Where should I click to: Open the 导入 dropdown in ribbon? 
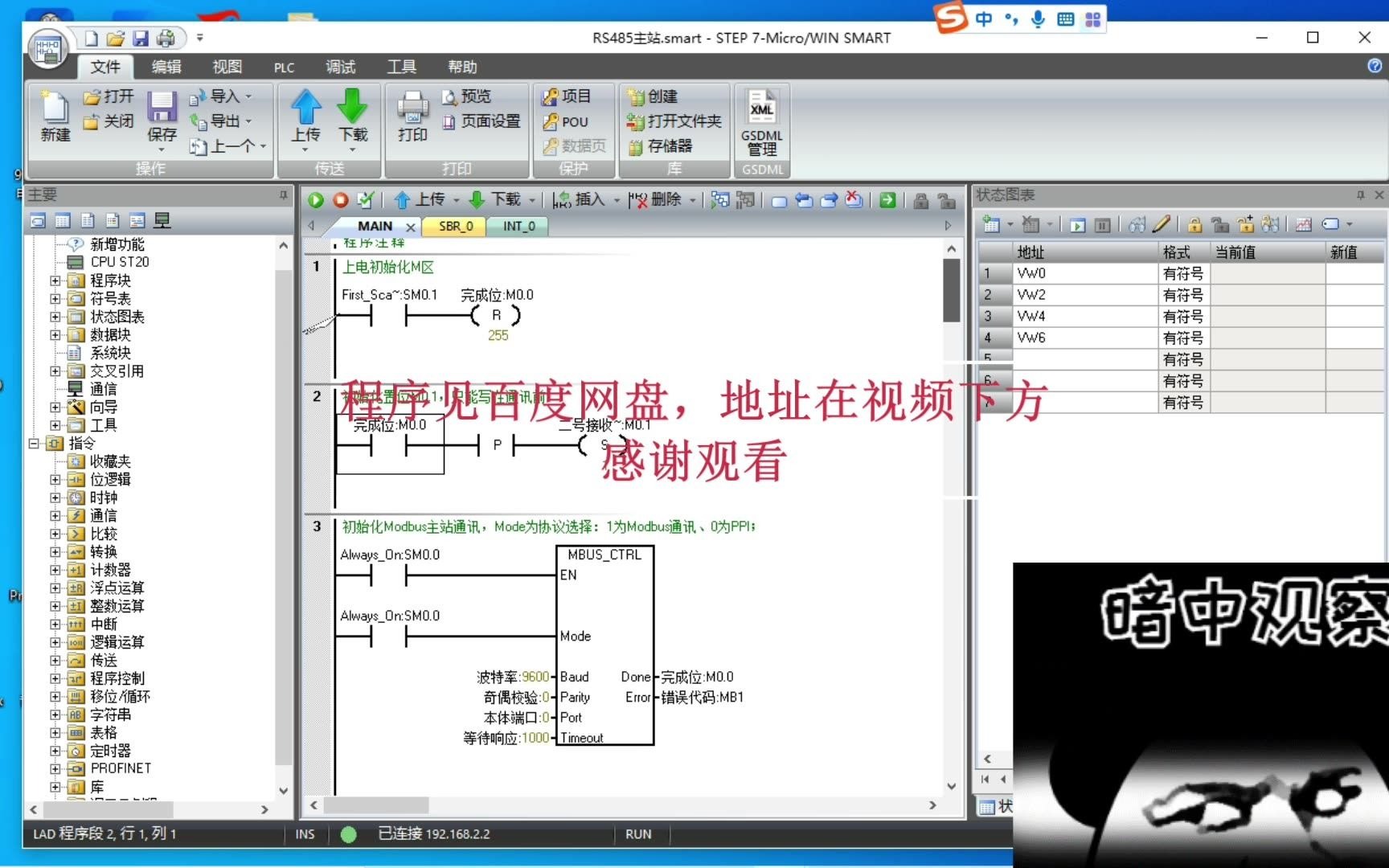pyautogui.click(x=248, y=96)
